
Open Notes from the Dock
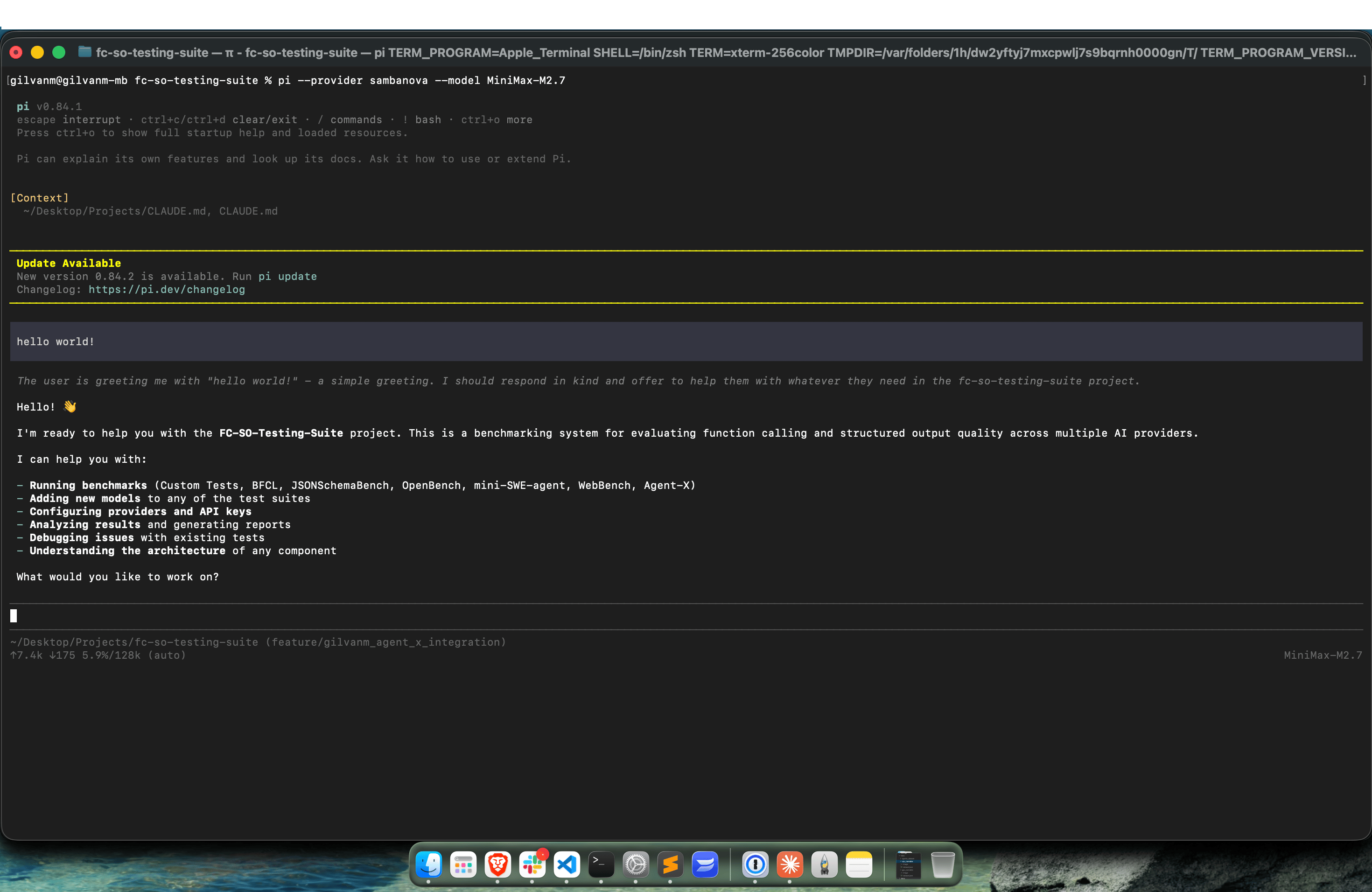pos(859,864)
